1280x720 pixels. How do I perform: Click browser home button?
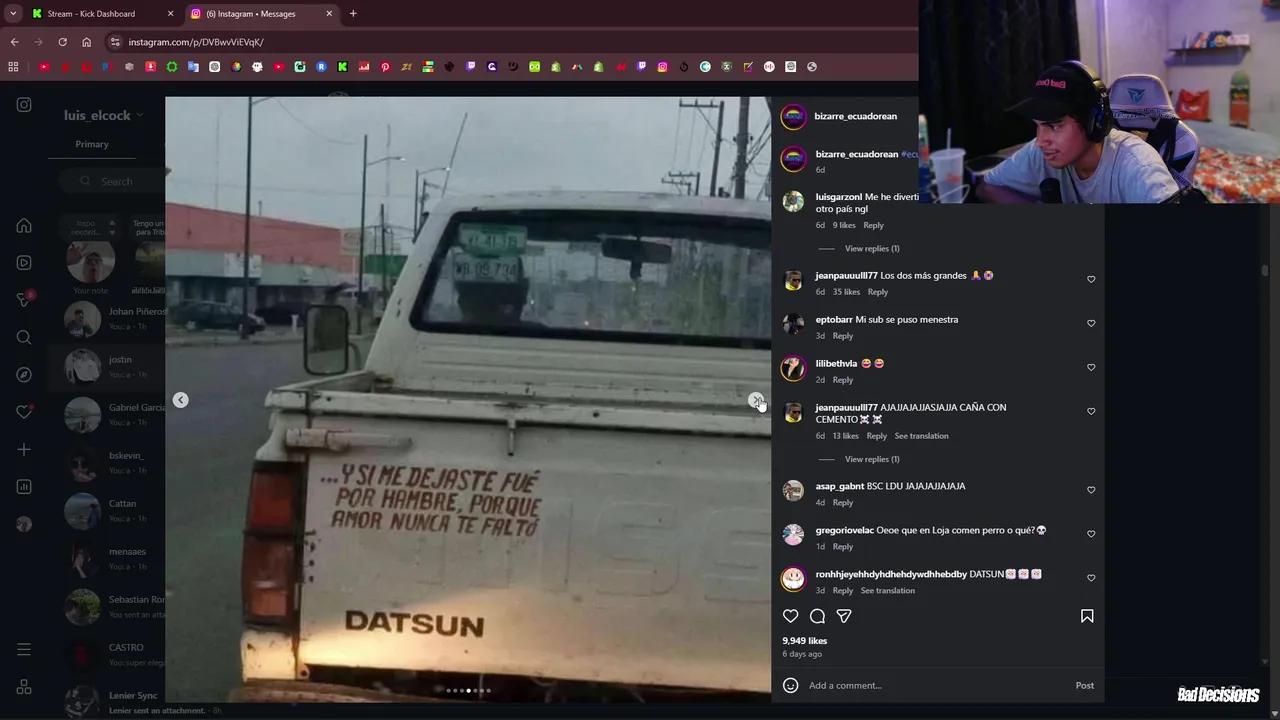(x=86, y=42)
